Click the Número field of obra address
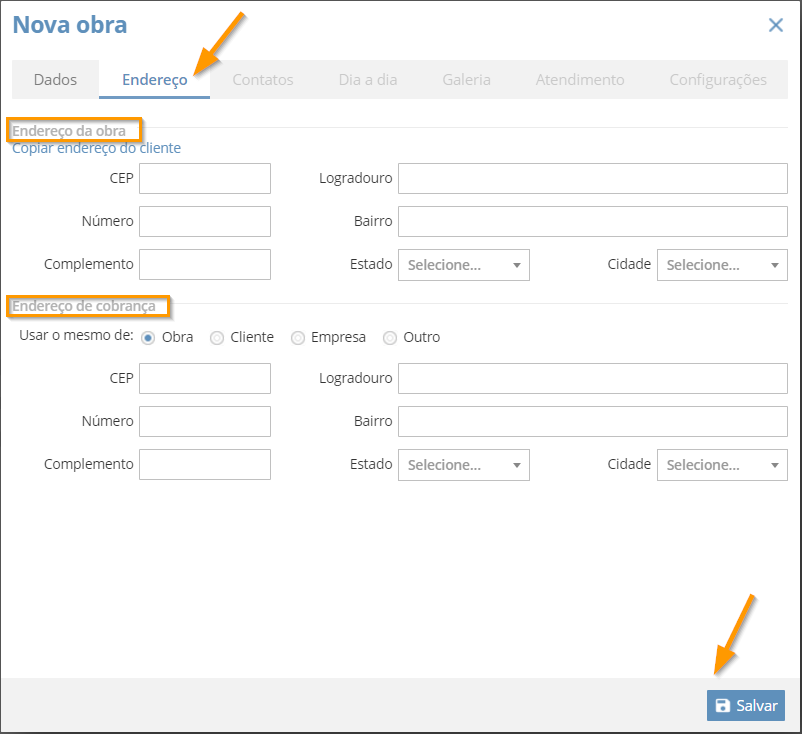802x734 pixels. click(205, 221)
